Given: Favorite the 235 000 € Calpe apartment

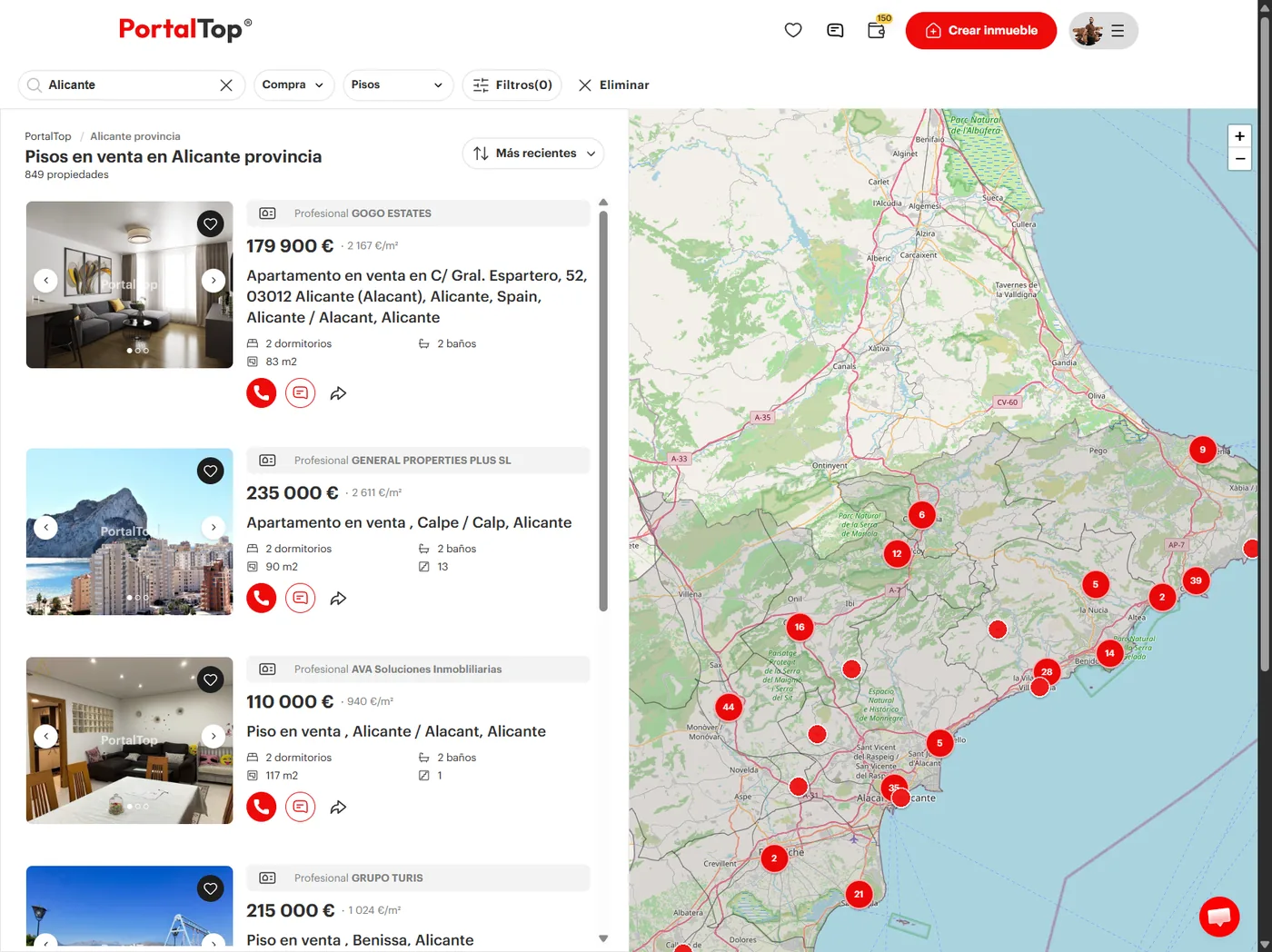Looking at the screenshot, I should [211, 471].
